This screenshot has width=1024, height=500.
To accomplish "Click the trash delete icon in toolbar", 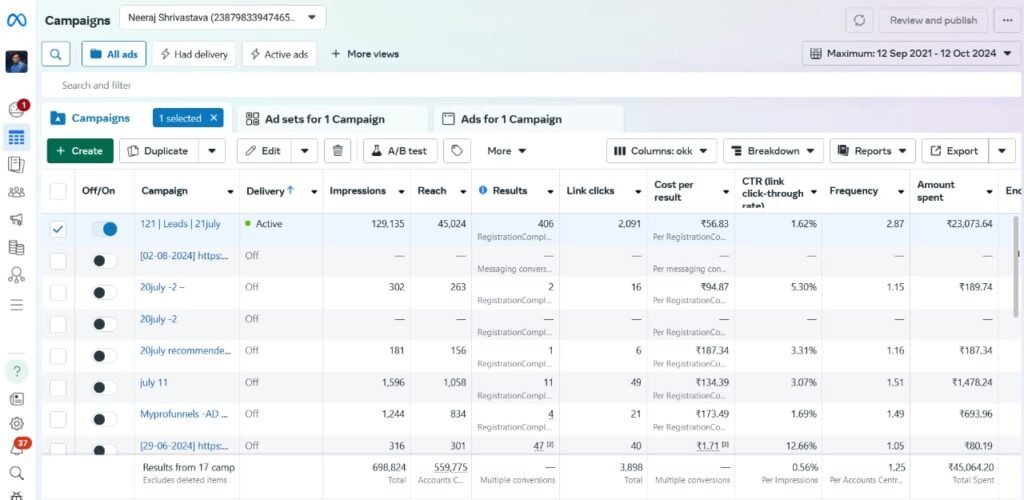I will pyautogui.click(x=338, y=151).
